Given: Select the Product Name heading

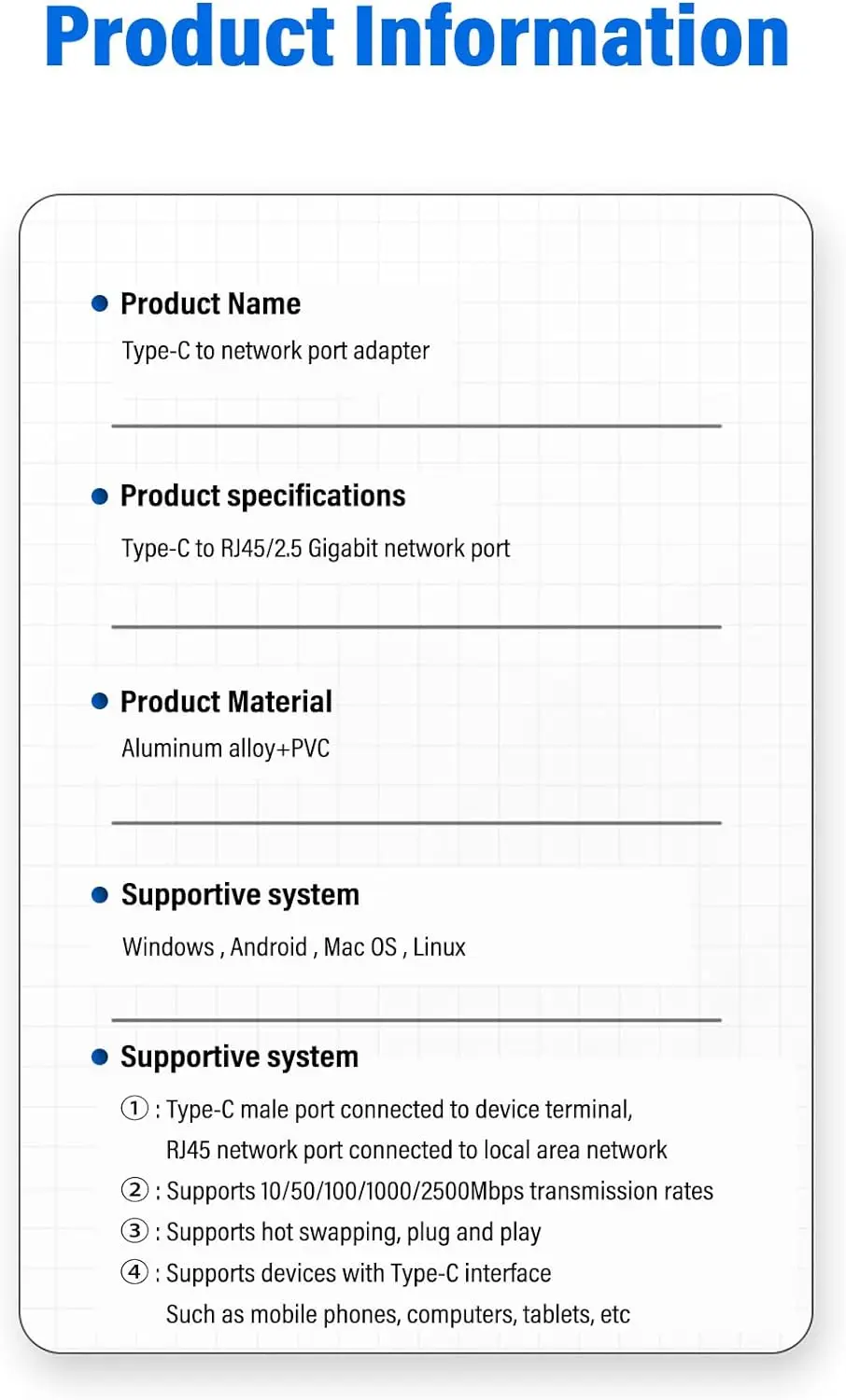Looking at the screenshot, I should point(211,304).
